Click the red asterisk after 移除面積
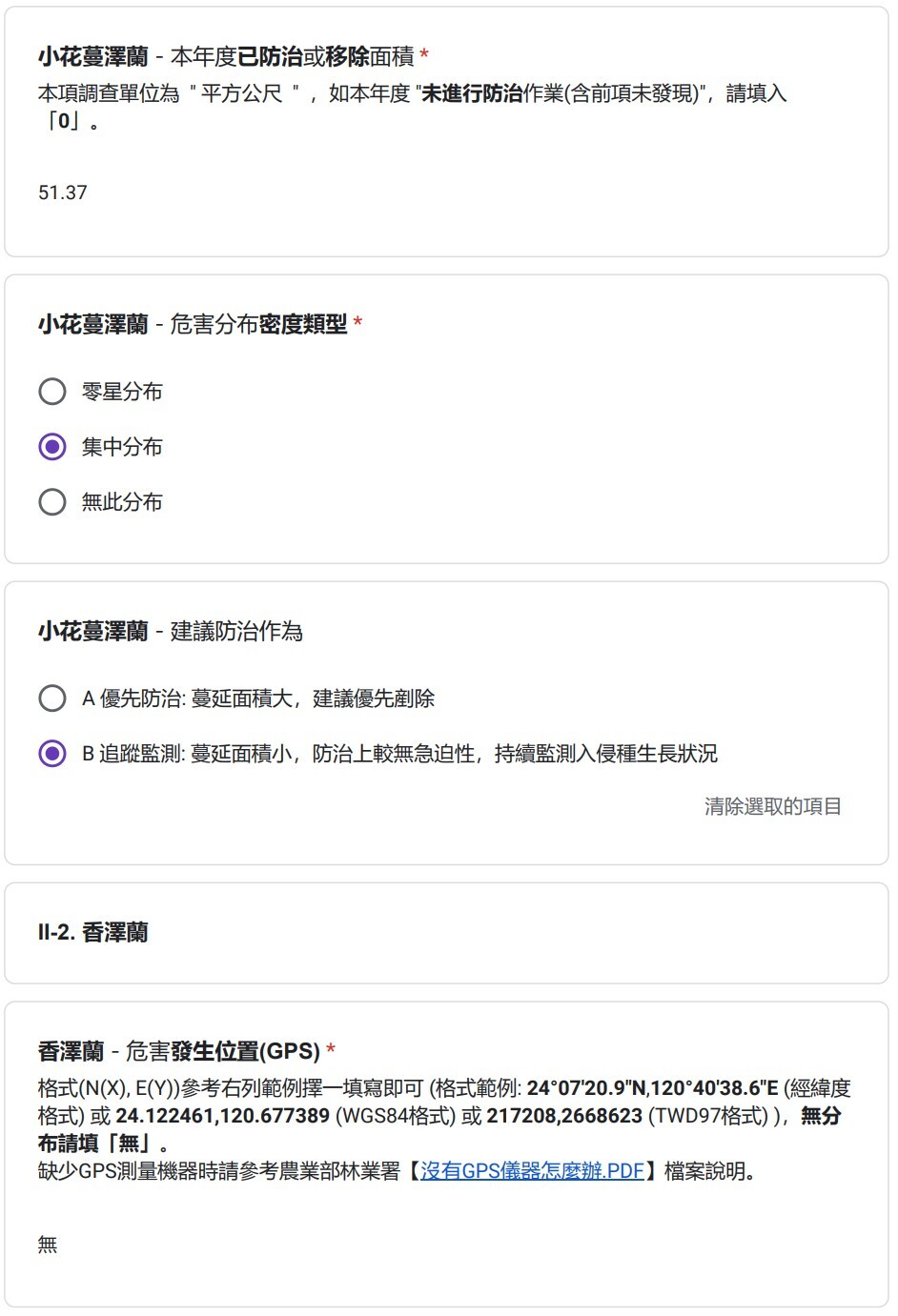898x1316 pixels. click(x=424, y=56)
